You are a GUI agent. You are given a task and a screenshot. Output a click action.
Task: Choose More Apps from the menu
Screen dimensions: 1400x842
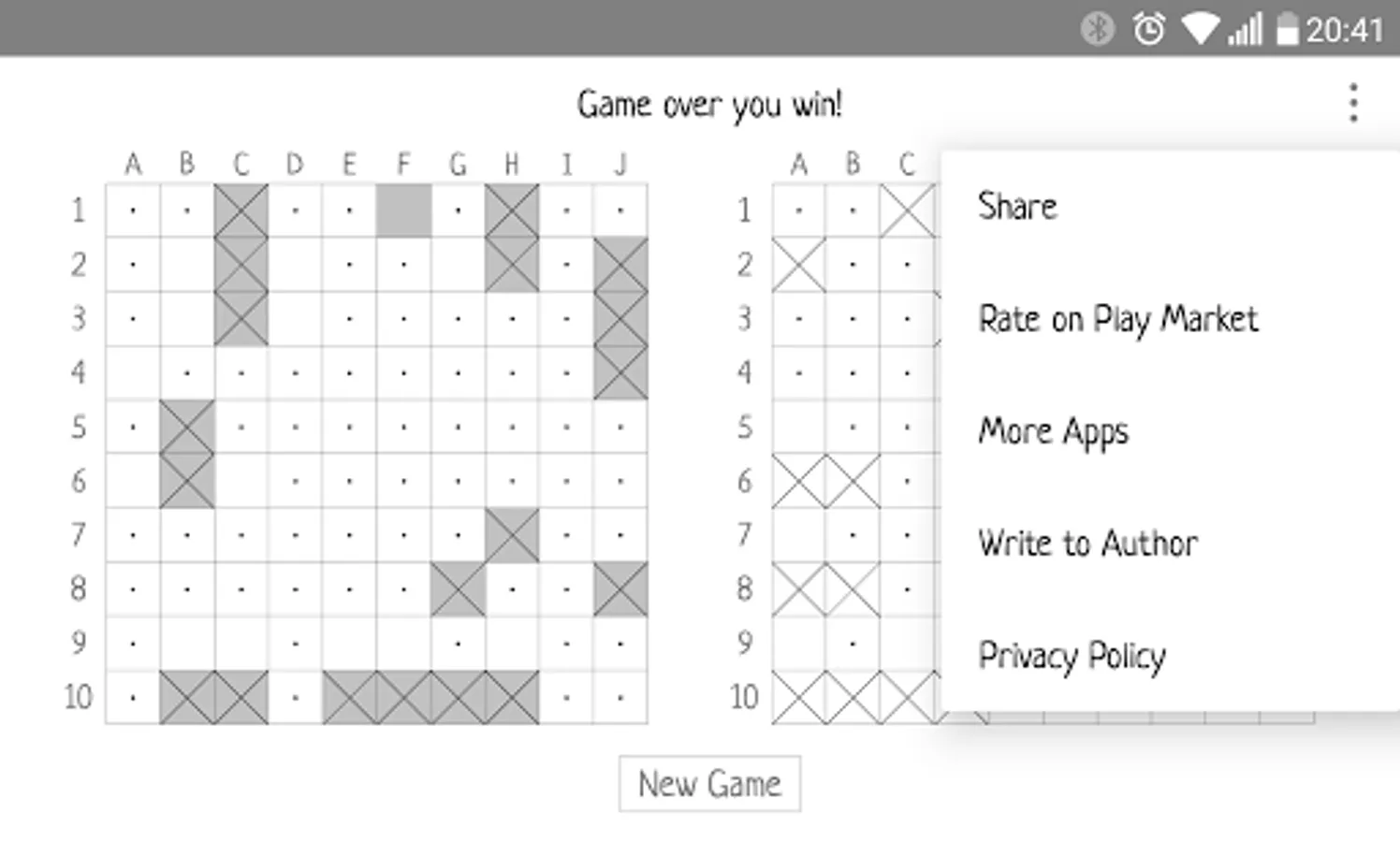point(1053,430)
